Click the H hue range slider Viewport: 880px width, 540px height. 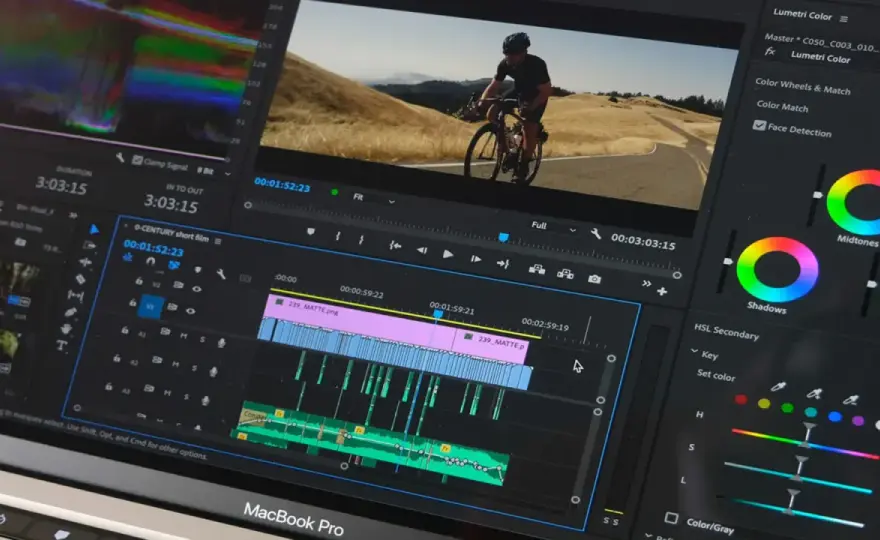[805, 442]
